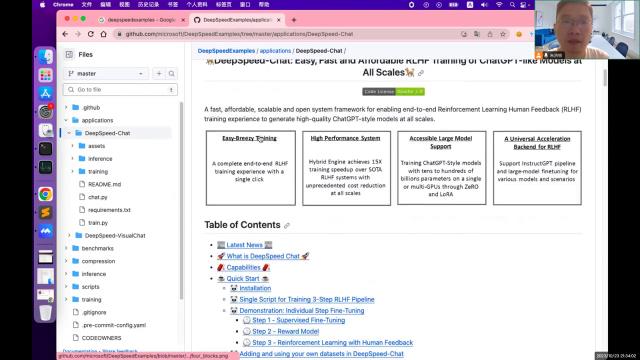Screen dimensions: 640x360
Task: Open the Latest News link
Action: point(244,245)
